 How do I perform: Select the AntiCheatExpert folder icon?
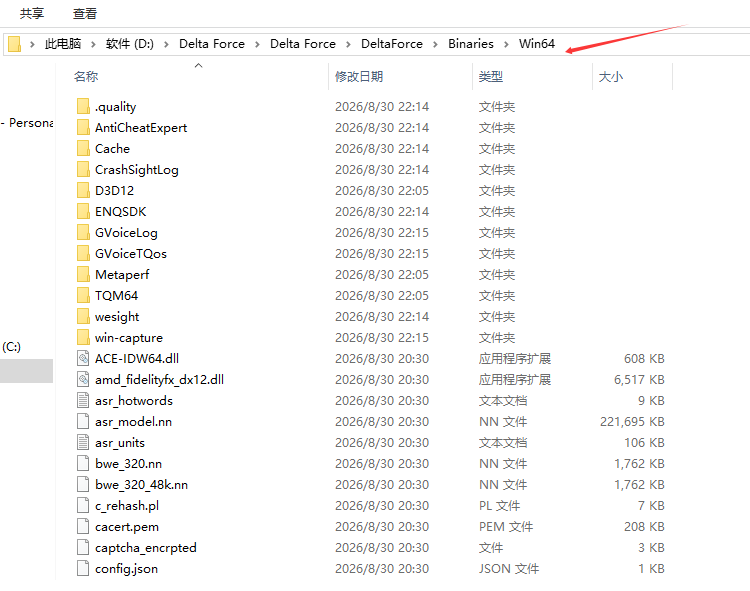point(83,127)
